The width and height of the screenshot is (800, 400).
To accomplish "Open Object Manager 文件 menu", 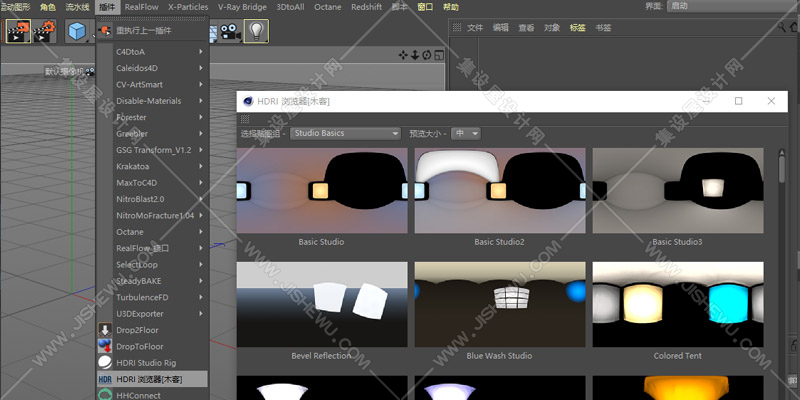I will coord(475,28).
